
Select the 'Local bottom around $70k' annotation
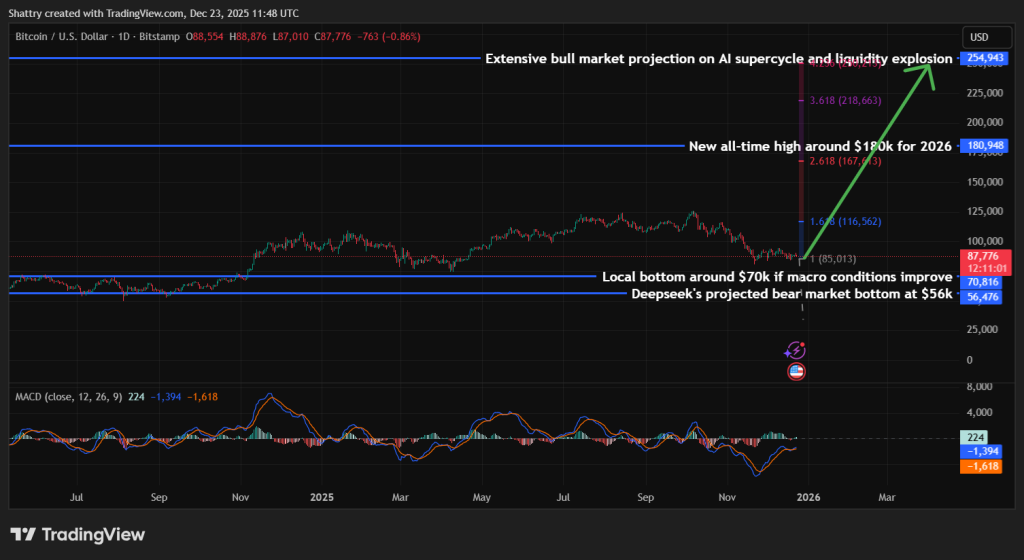[777, 277]
